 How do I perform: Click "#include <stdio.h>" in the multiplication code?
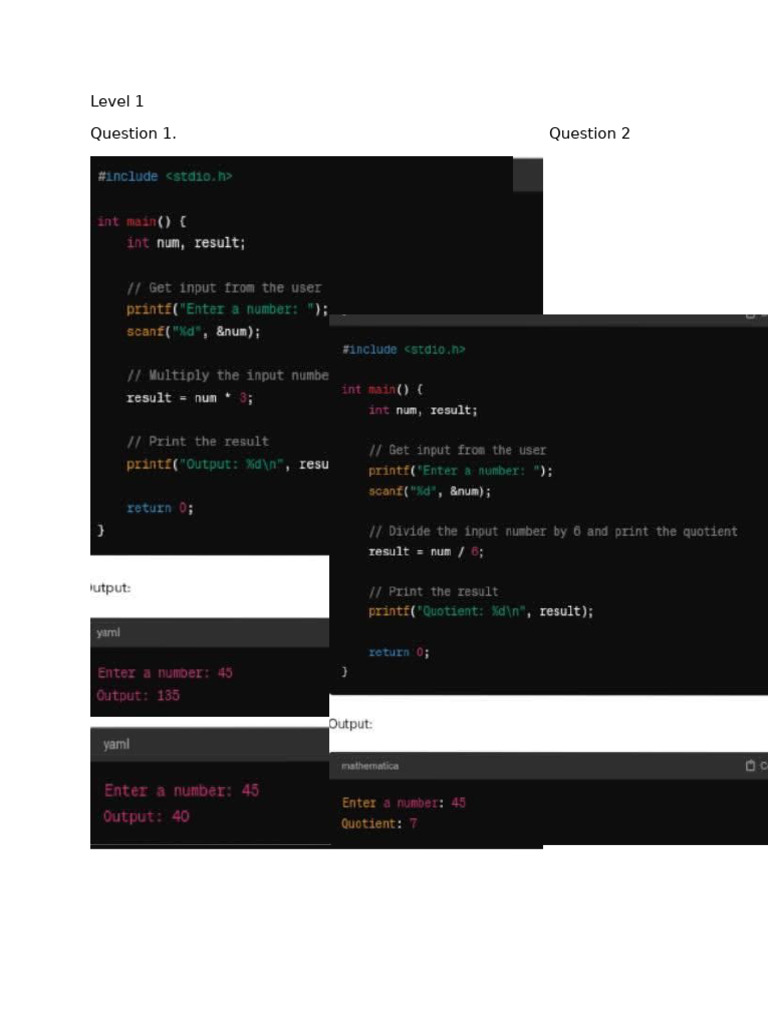[165, 176]
